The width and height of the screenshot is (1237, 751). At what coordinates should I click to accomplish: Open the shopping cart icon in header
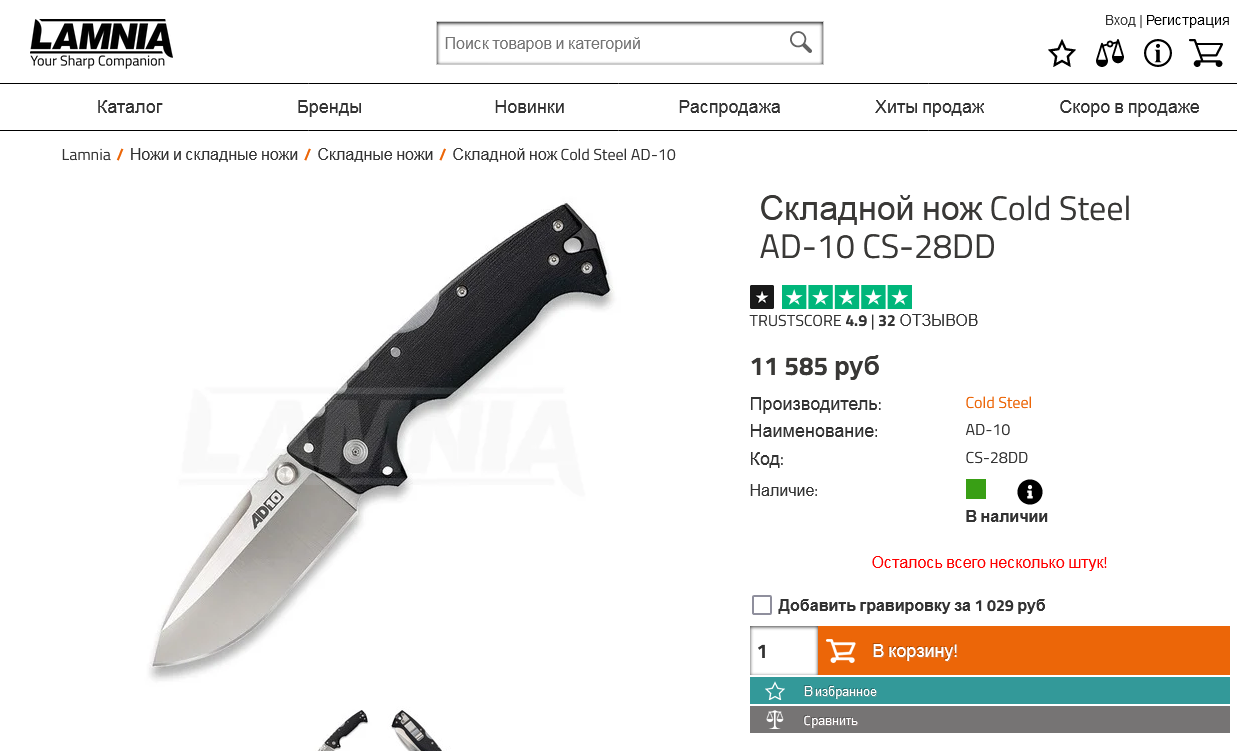click(x=1207, y=53)
